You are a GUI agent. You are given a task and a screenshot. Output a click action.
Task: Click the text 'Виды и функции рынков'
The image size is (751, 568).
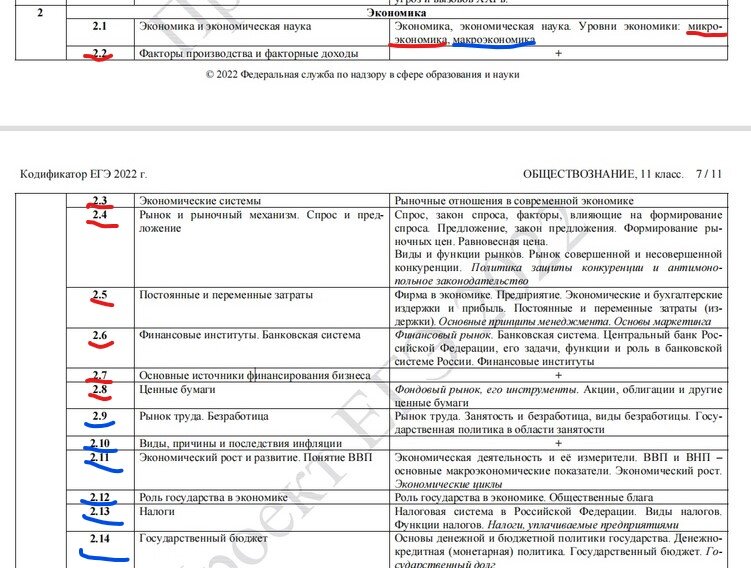pyautogui.click(x=458, y=254)
